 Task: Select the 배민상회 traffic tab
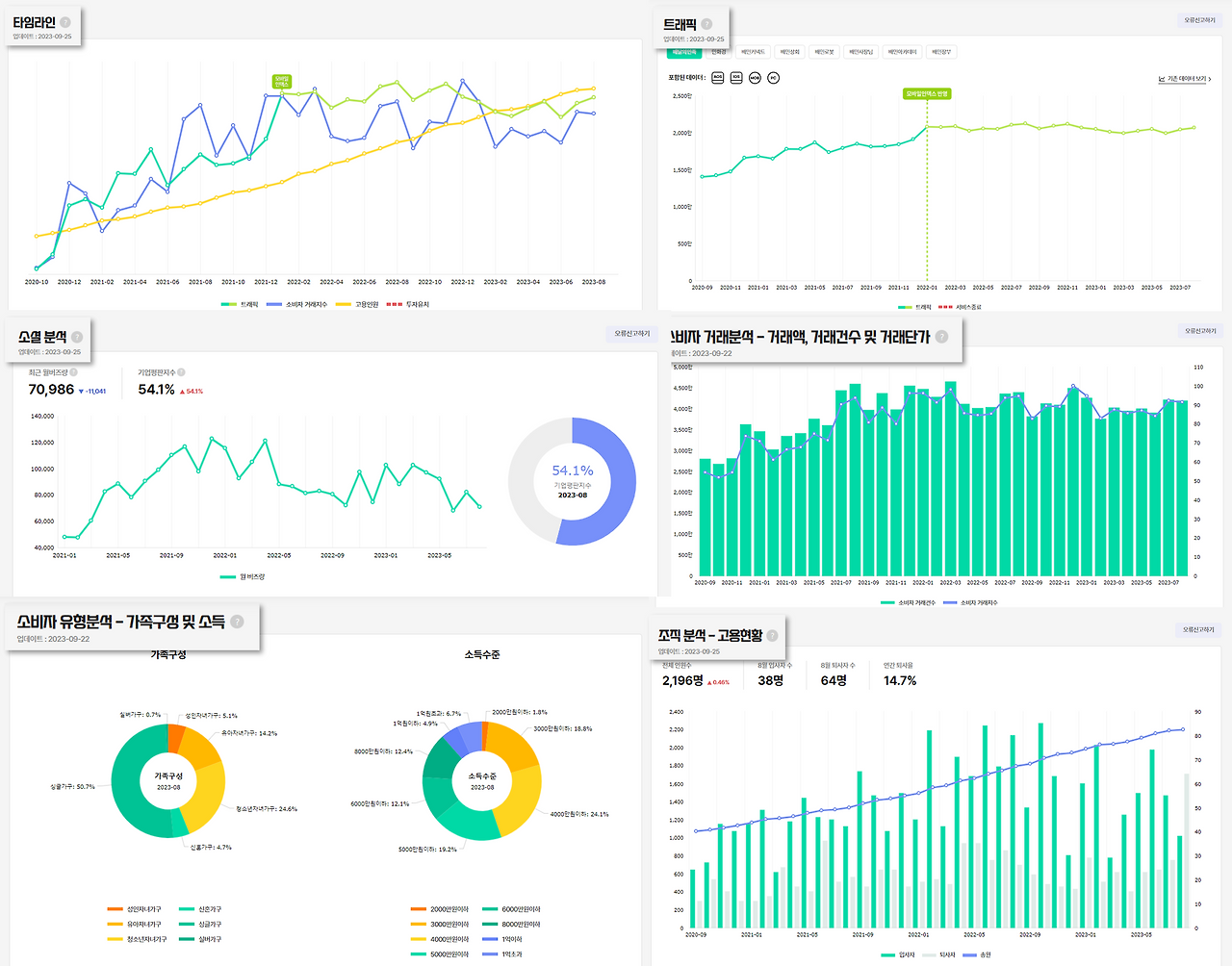pyautogui.click(x=790, y=52)
